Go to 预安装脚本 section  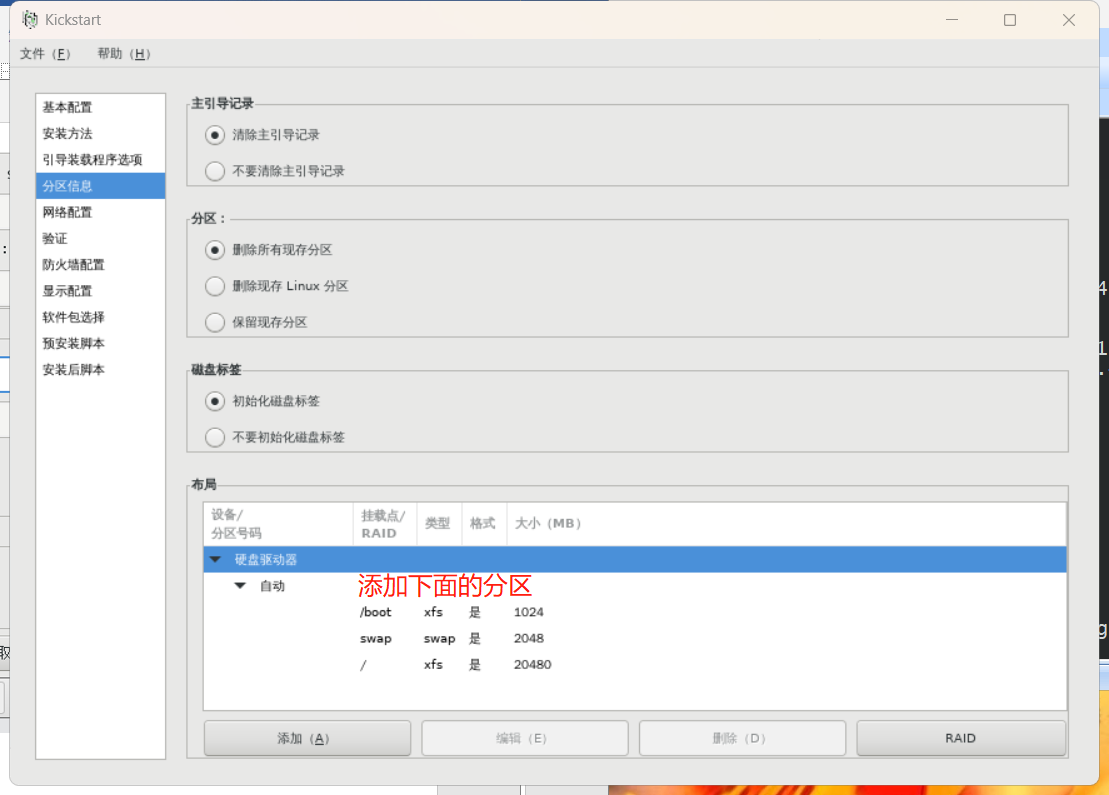pos(100,343)
